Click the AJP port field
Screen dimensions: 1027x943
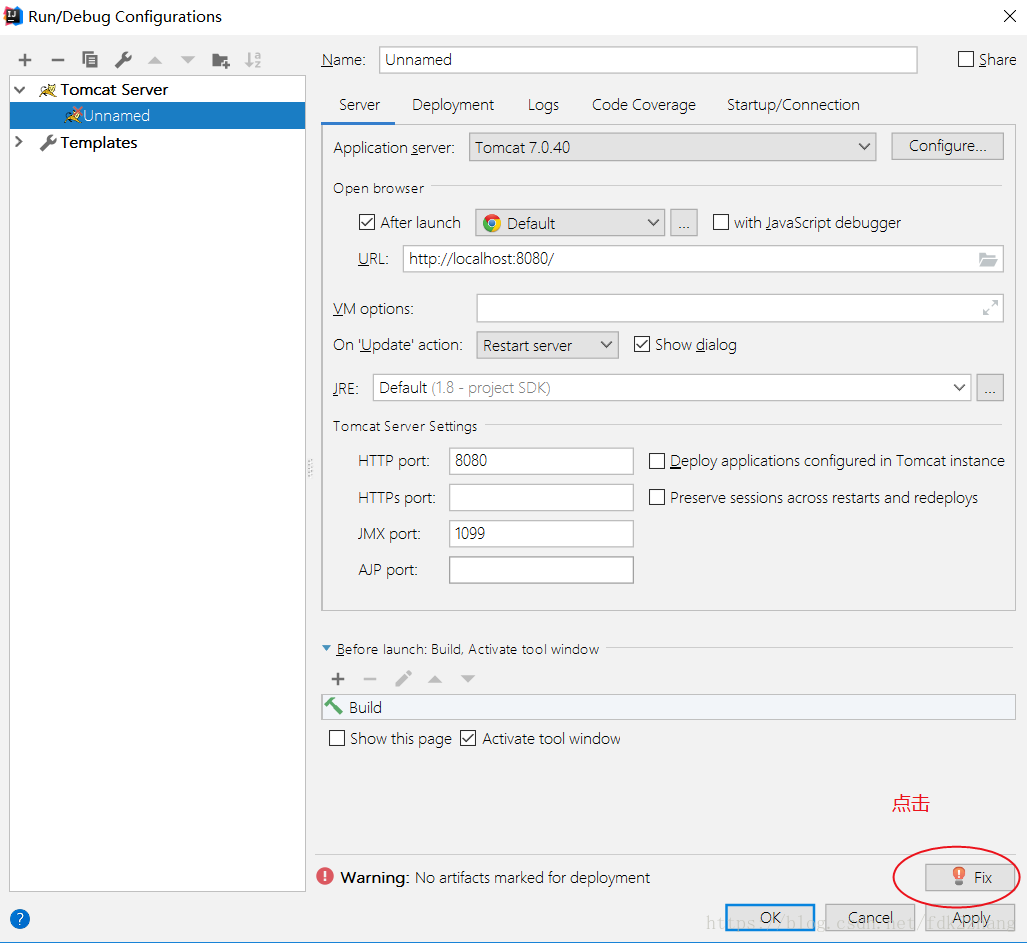pos(541,570)
